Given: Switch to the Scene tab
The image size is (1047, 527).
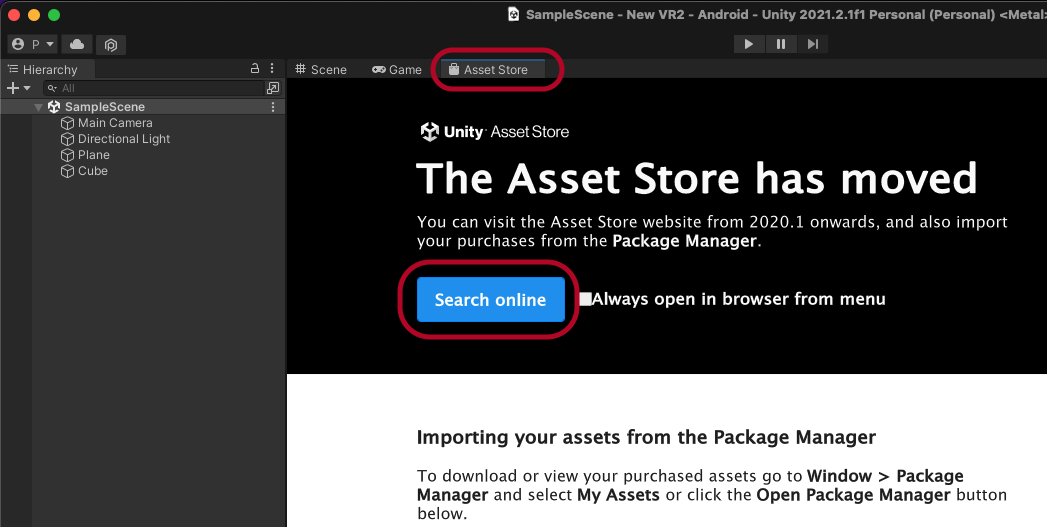Looking at the screenshot, I should point(321,69).
